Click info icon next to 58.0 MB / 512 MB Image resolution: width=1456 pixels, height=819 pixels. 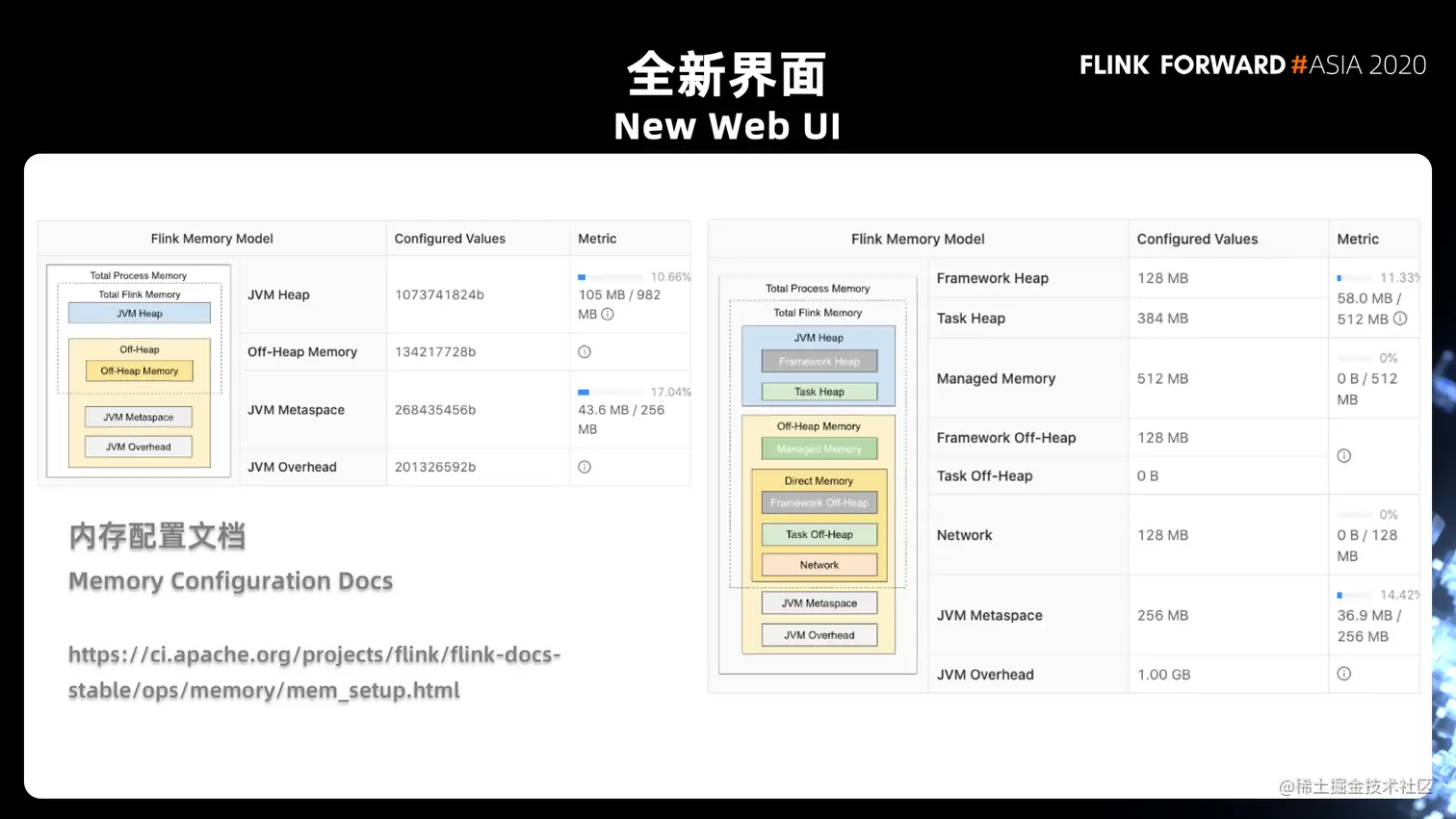(x=1400, y=319)
